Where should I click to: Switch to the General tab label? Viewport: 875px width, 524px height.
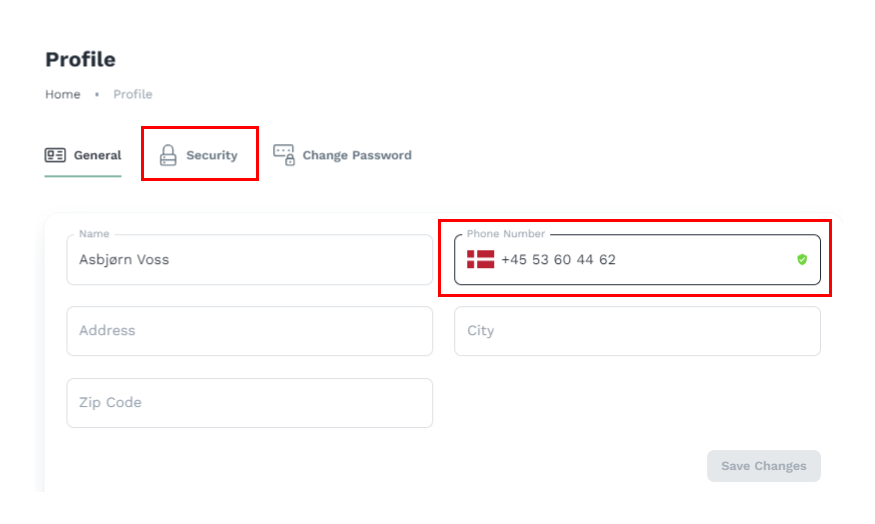97,155
